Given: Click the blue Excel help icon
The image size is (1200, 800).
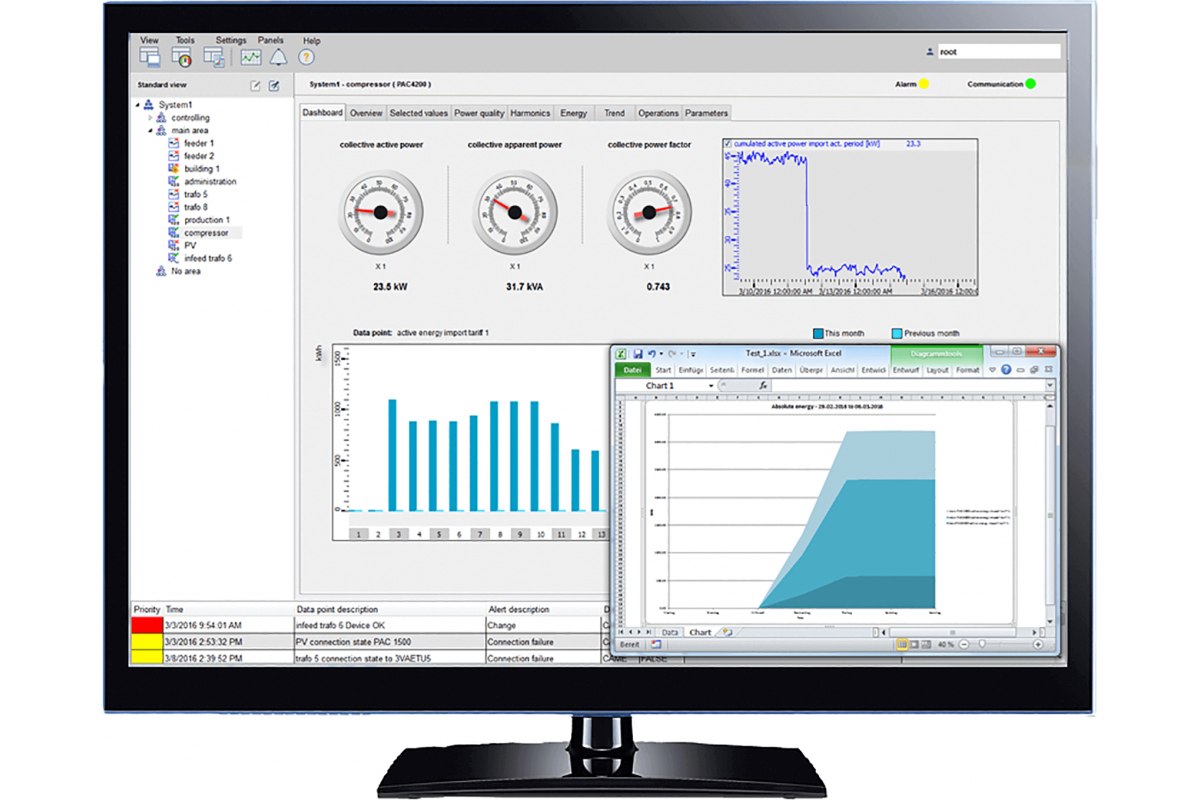Looking at the screenshot, I should pos(1007,370).
